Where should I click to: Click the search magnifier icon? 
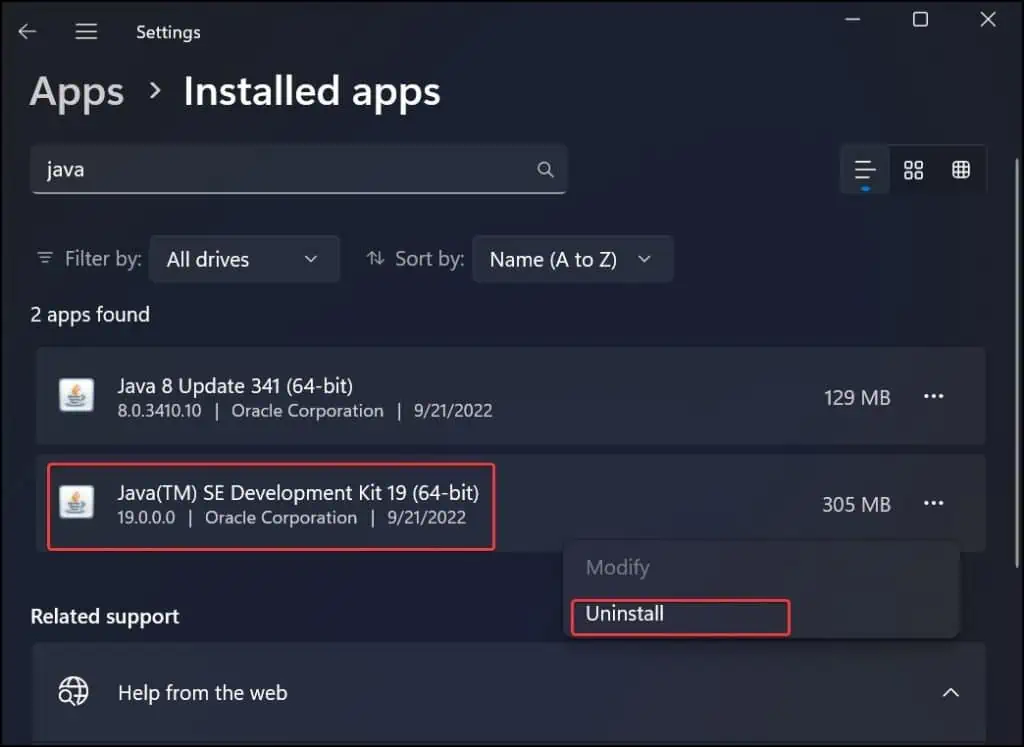[x=545, y=169]
